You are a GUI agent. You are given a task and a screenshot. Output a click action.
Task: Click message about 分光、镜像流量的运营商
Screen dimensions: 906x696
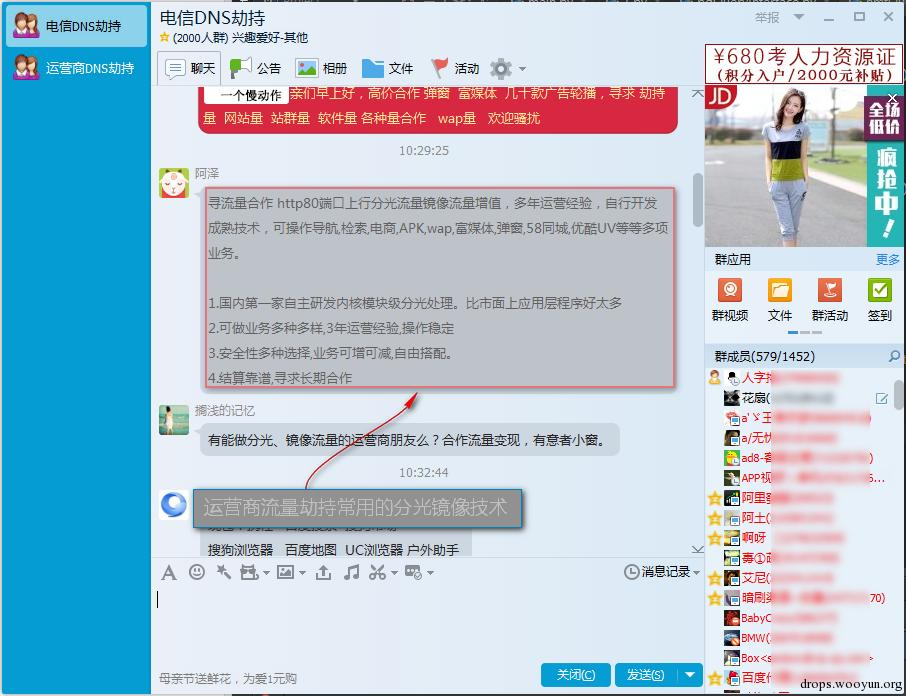pyautogui.click(x=410, y=440)
